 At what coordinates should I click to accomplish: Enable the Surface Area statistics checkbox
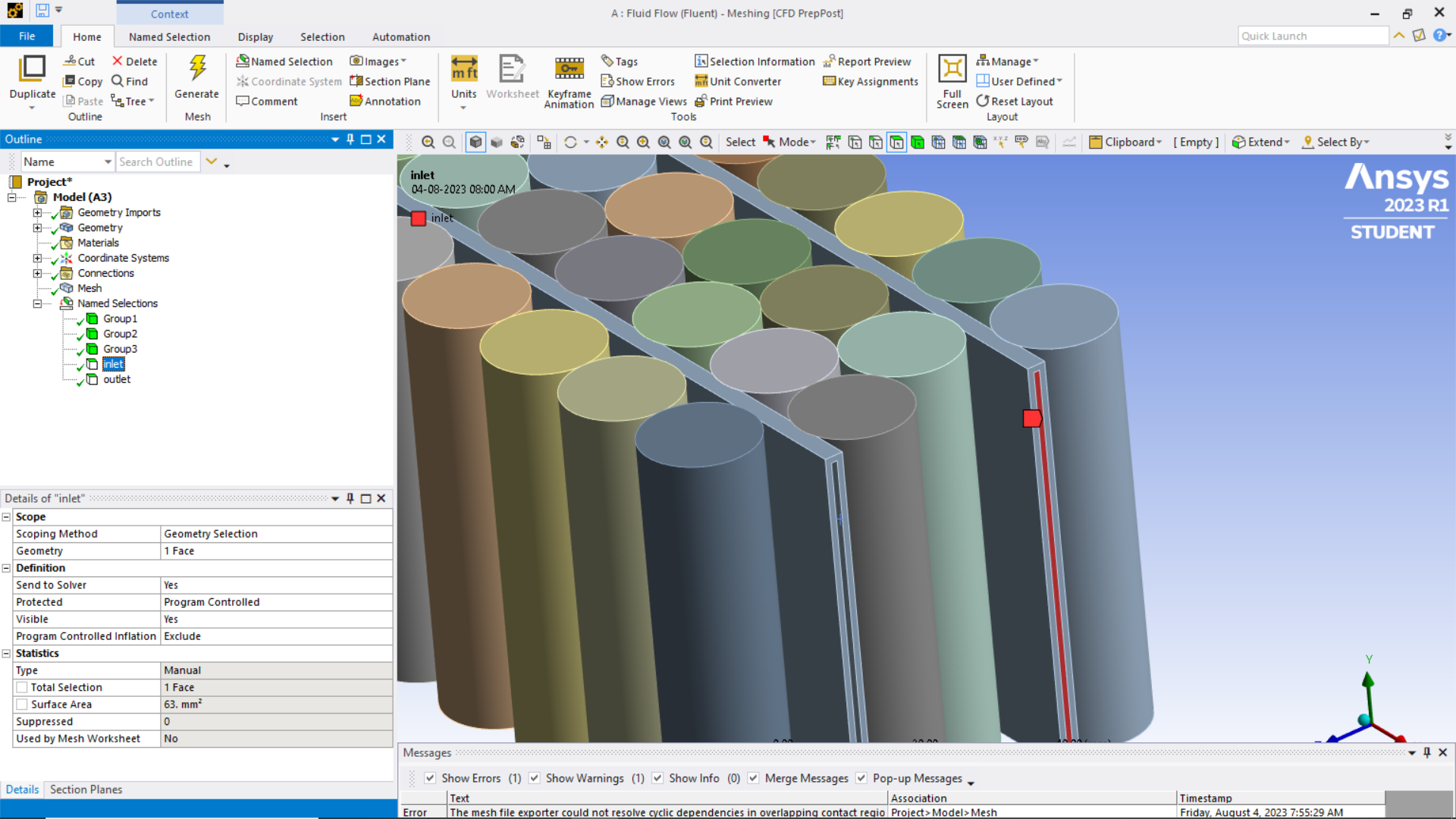coord(22,704)
